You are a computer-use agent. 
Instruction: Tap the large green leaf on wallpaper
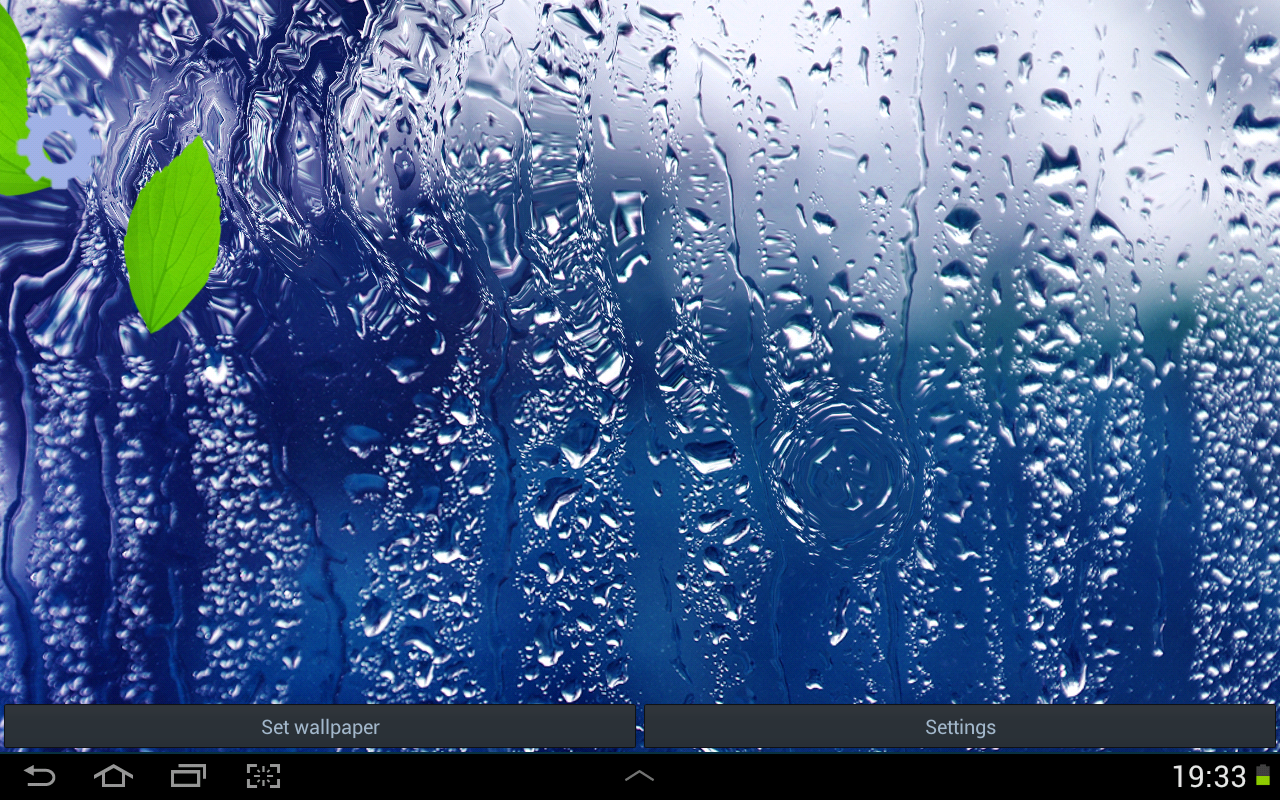point(172,235)
